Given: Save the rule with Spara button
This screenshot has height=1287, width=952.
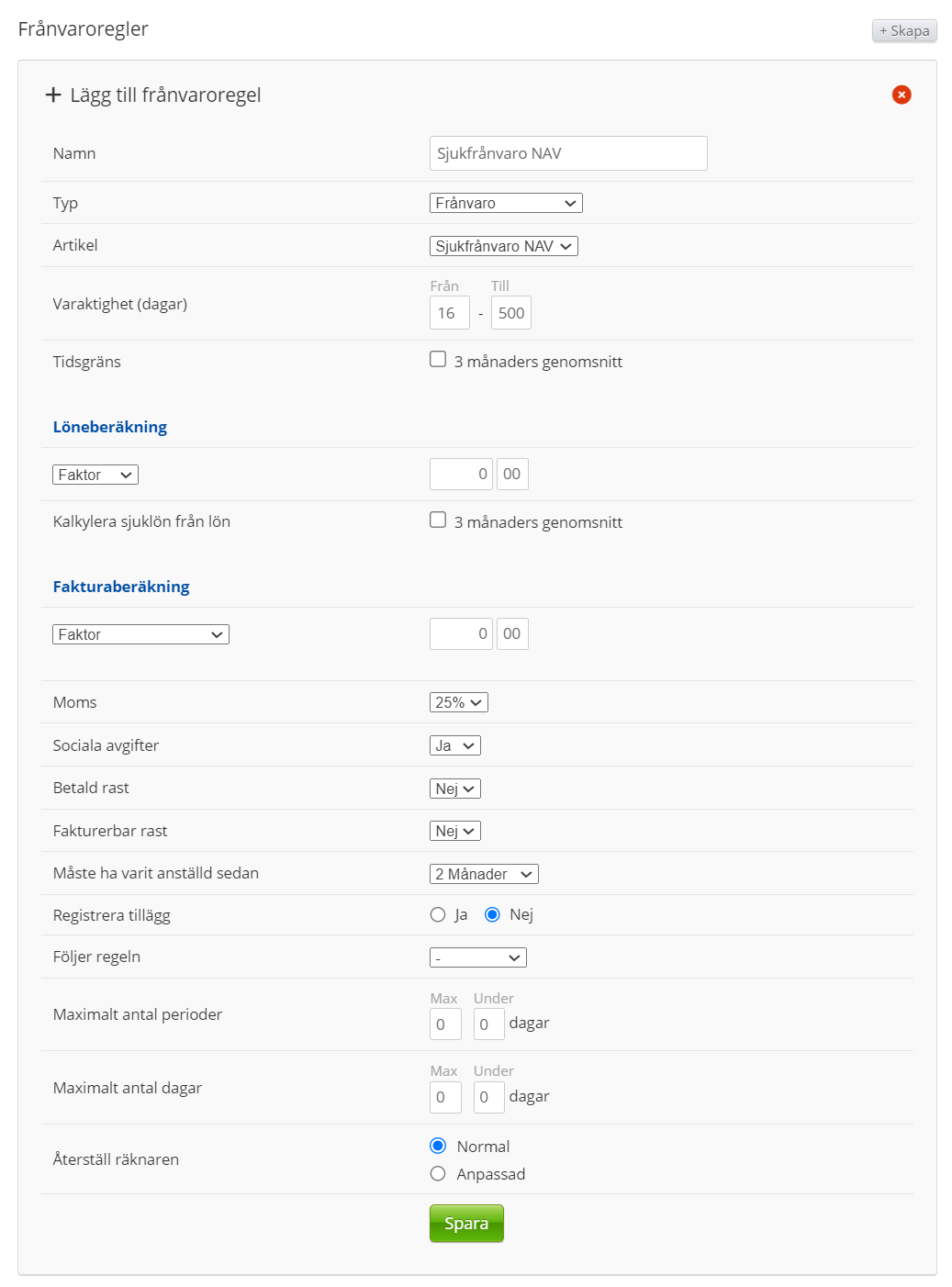Looking at the screenshot, I should (x=466, y=1223).
